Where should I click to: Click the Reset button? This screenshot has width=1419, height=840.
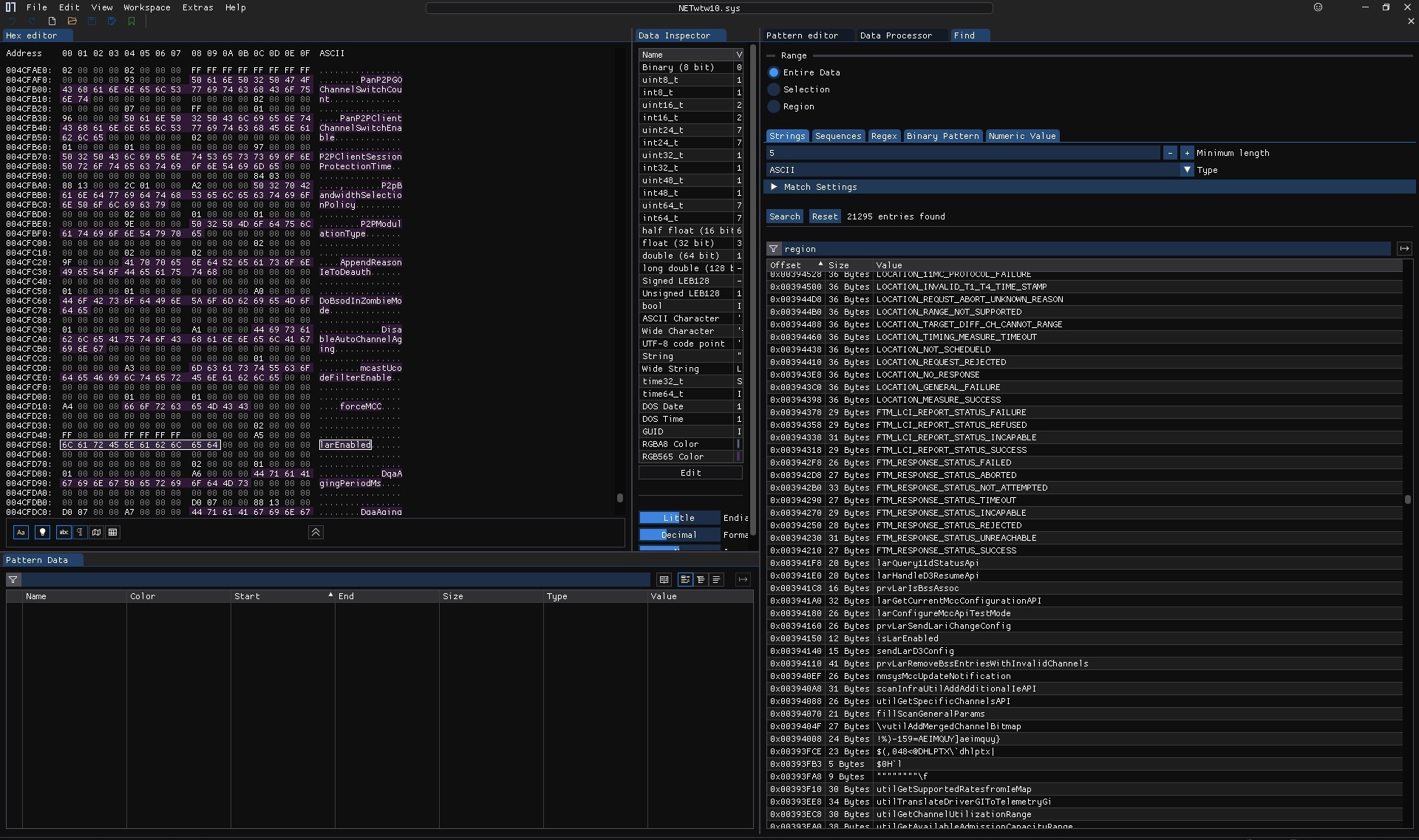point(822,216)
